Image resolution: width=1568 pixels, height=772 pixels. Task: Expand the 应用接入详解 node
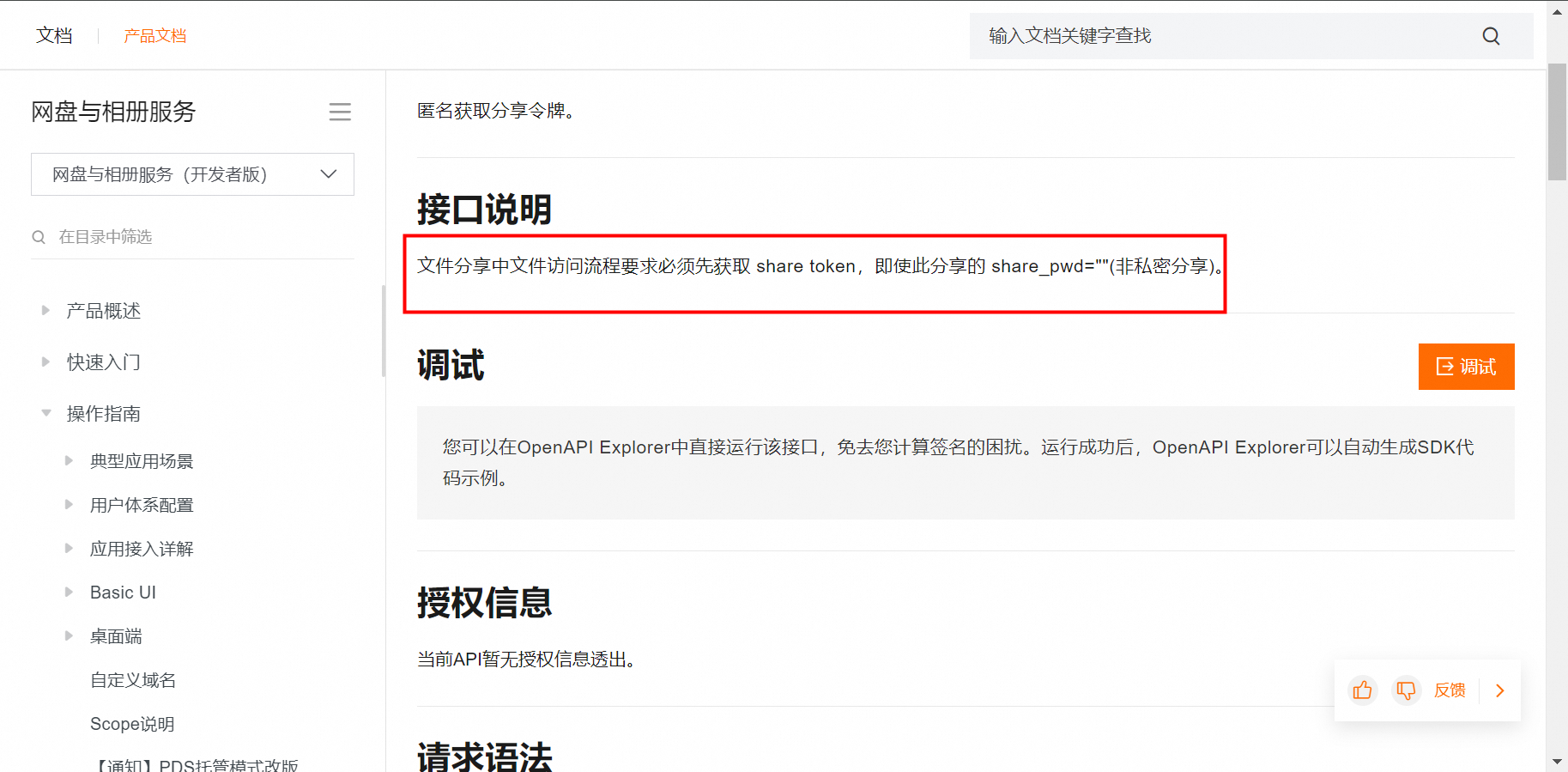click(69, 548)
